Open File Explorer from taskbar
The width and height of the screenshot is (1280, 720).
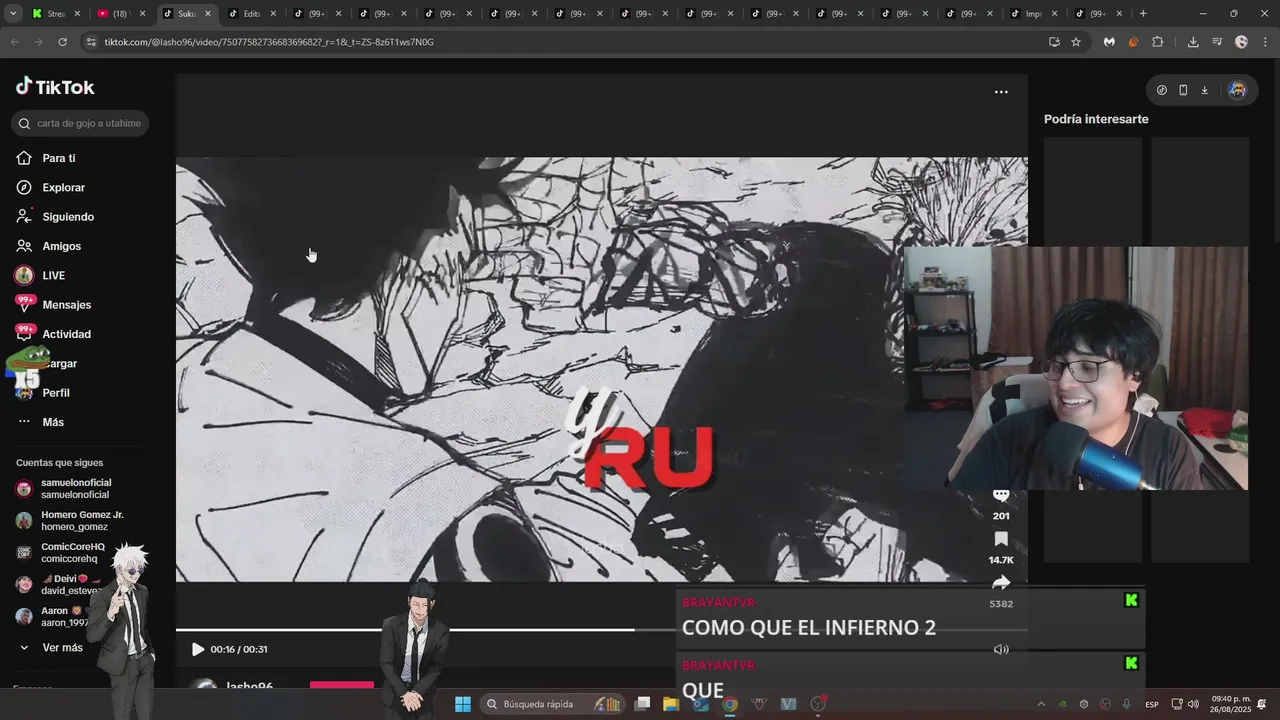click(670, 704)
